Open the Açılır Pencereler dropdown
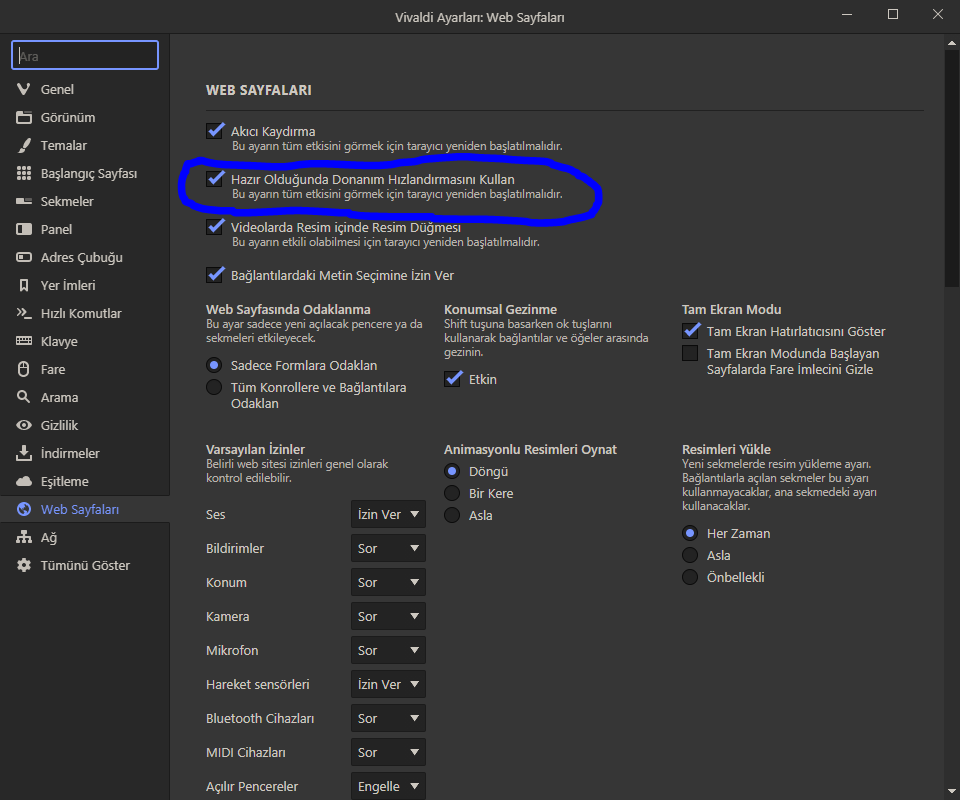This screenshot has height=800, width=960. pos(388,786)
